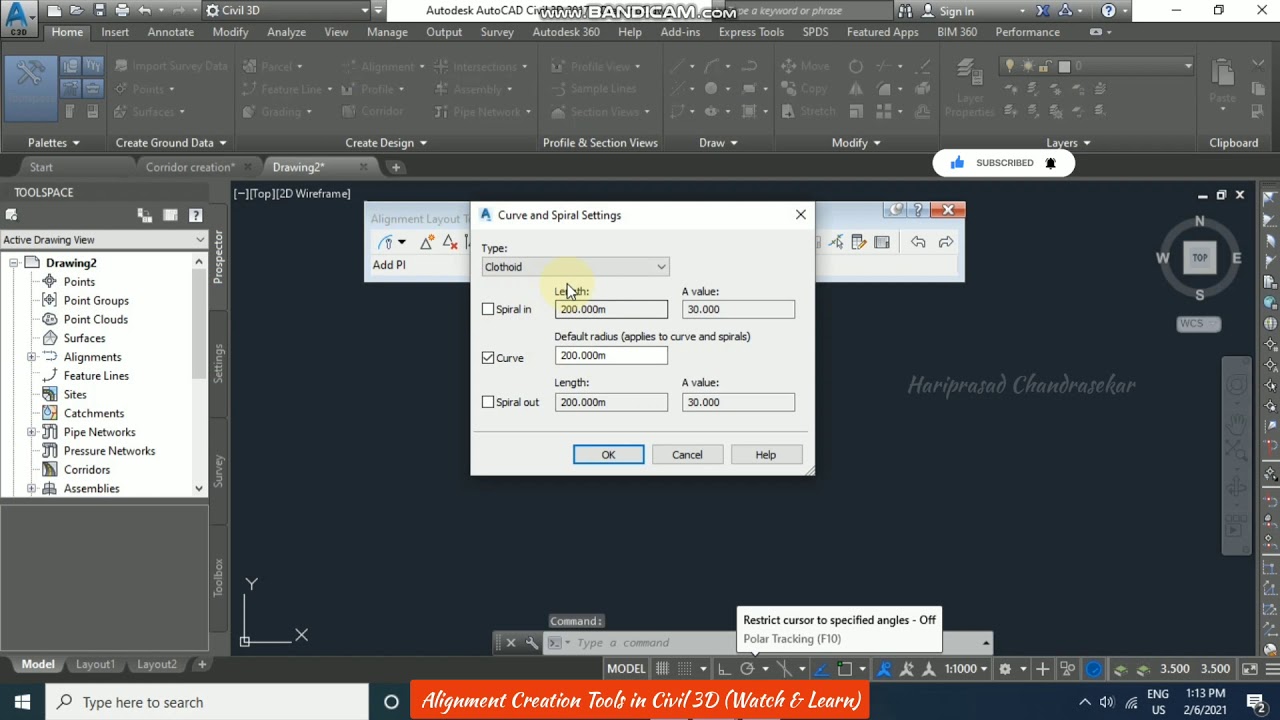Open the Settings vertical tab in Toolspace

click(x=218, y=363)
